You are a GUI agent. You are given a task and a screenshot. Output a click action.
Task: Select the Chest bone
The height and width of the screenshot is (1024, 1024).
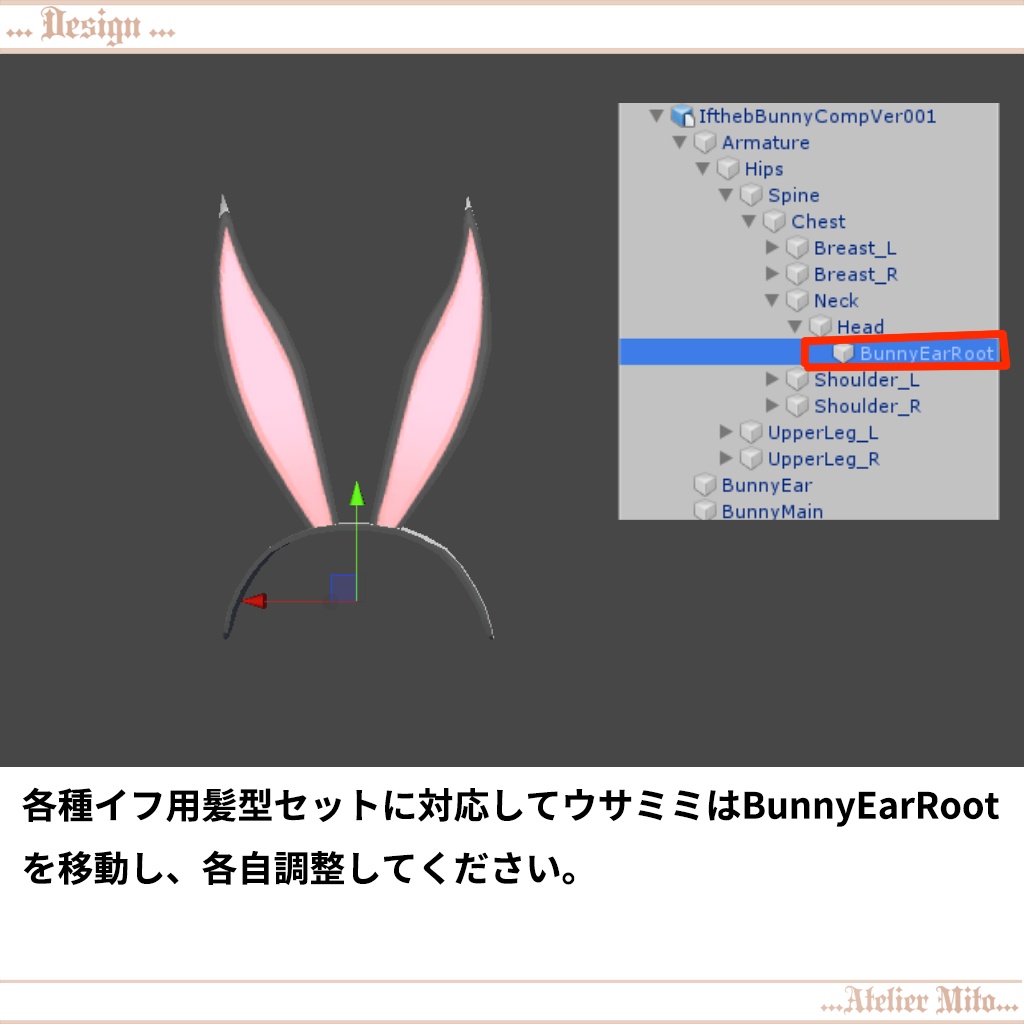pyautogui.click(x=818, y=221)
